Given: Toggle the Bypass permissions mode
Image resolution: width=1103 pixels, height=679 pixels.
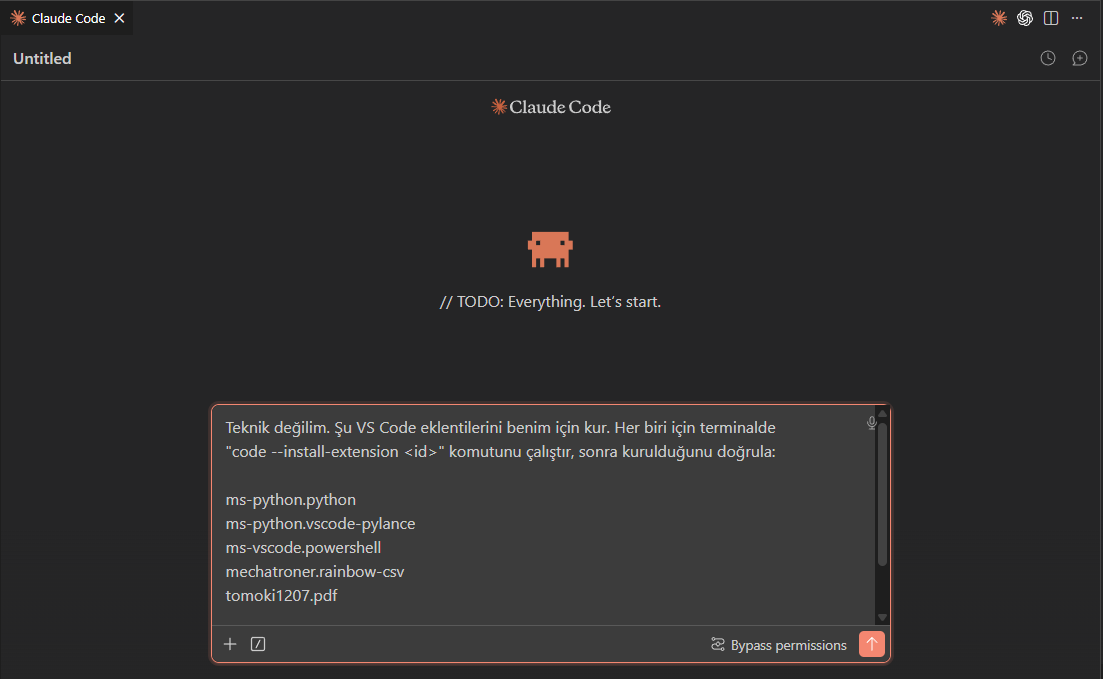Looking at the screenshot, I should 779,645.
